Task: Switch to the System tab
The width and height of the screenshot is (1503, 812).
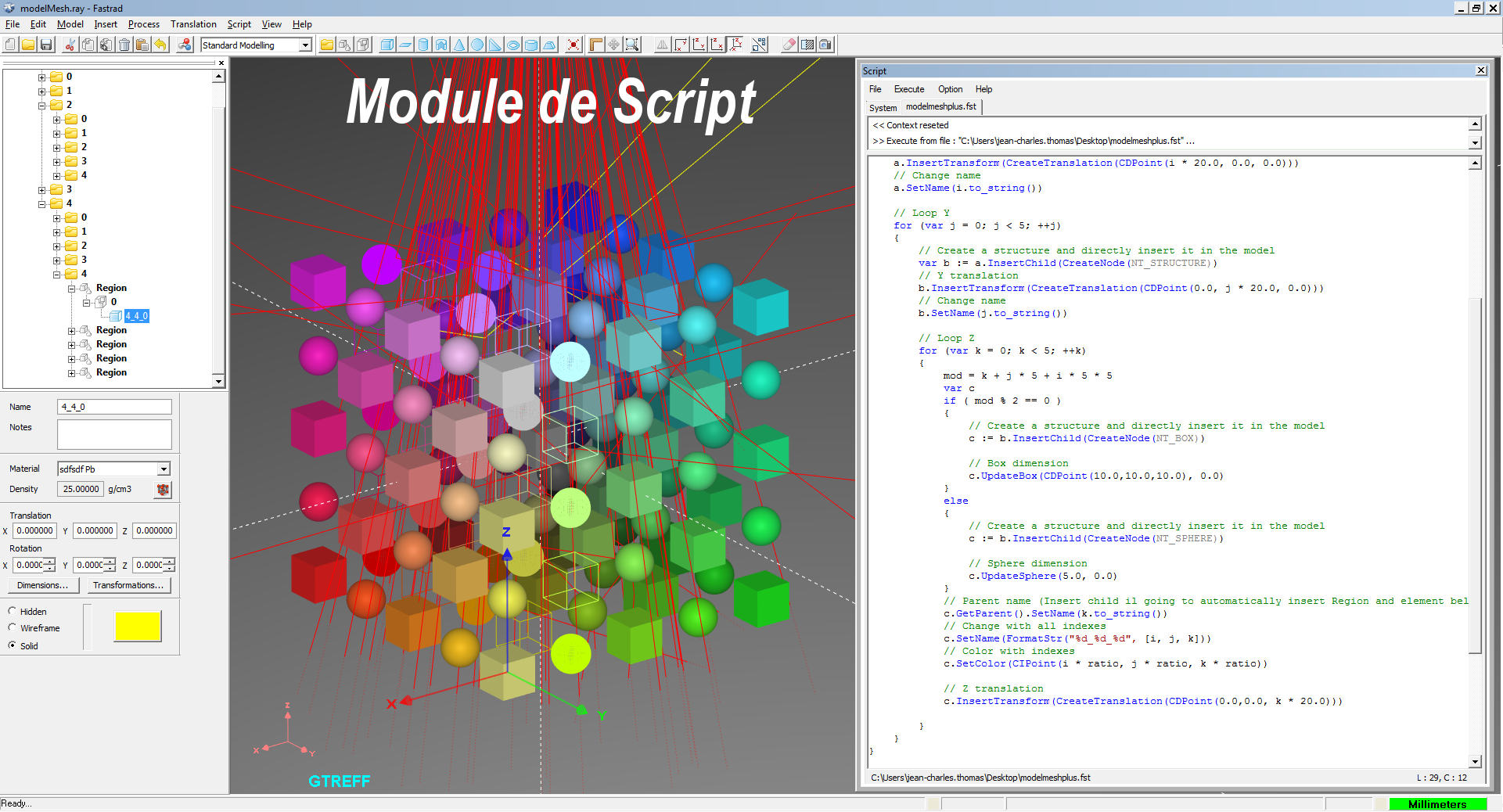Action: [883, 108]
